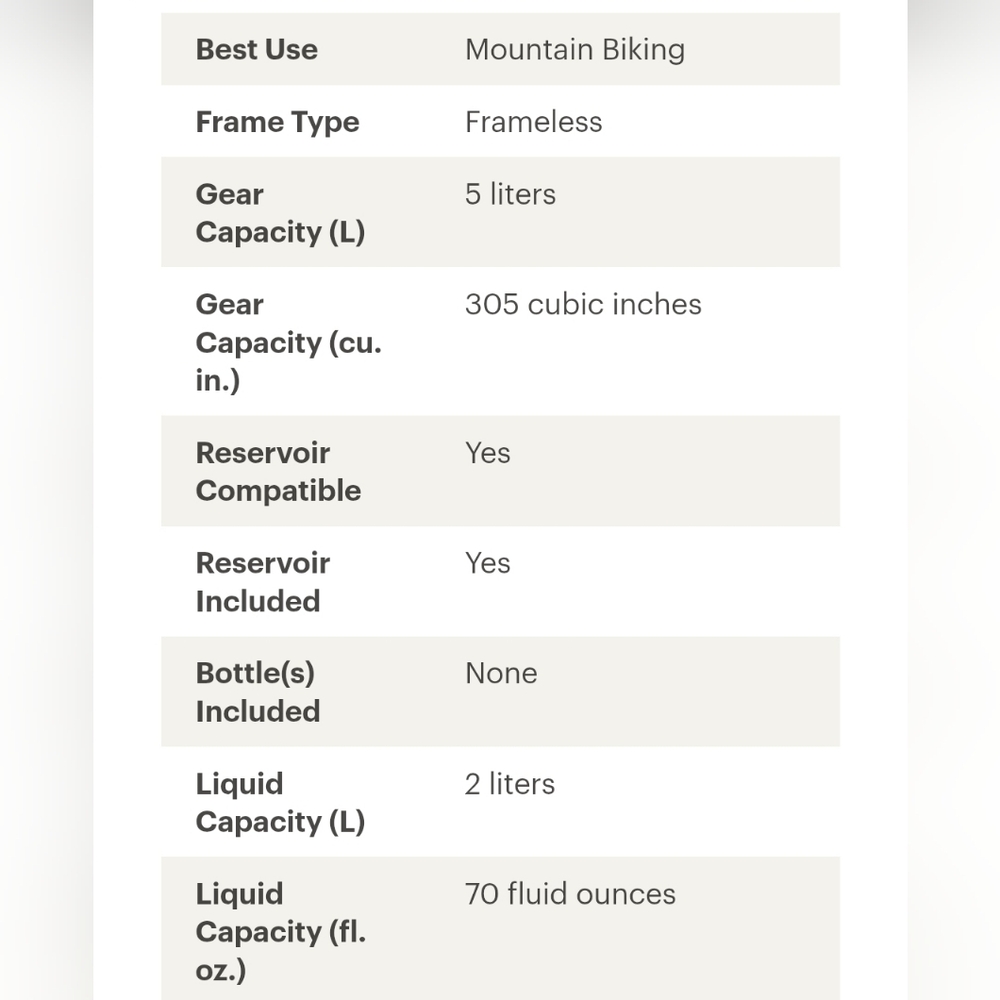The width and height of the screenshot is (1000, 1000).
Task: Click the blurred right side margin
Action: 954,500
